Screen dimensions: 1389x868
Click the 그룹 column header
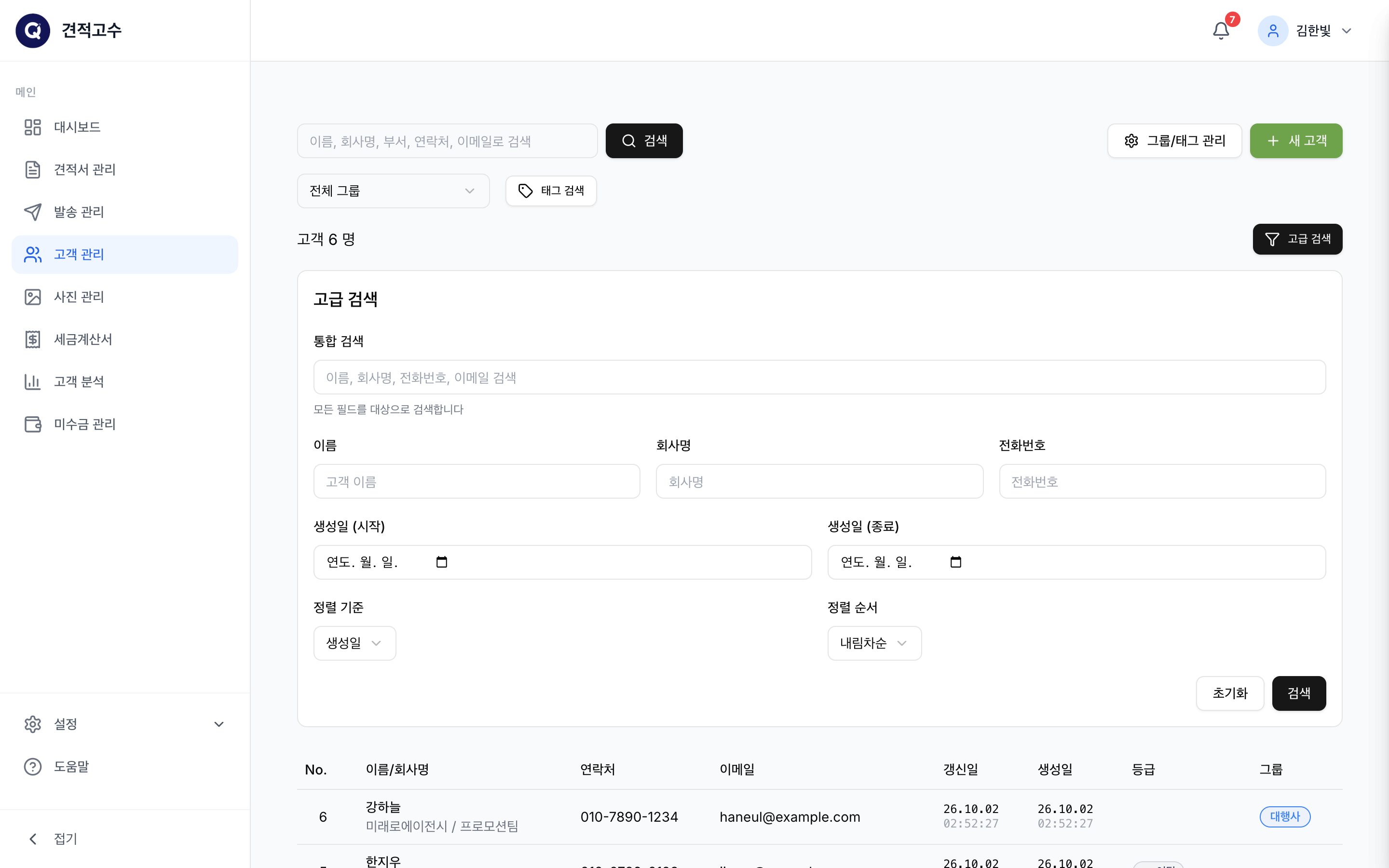coord(1271,769)
